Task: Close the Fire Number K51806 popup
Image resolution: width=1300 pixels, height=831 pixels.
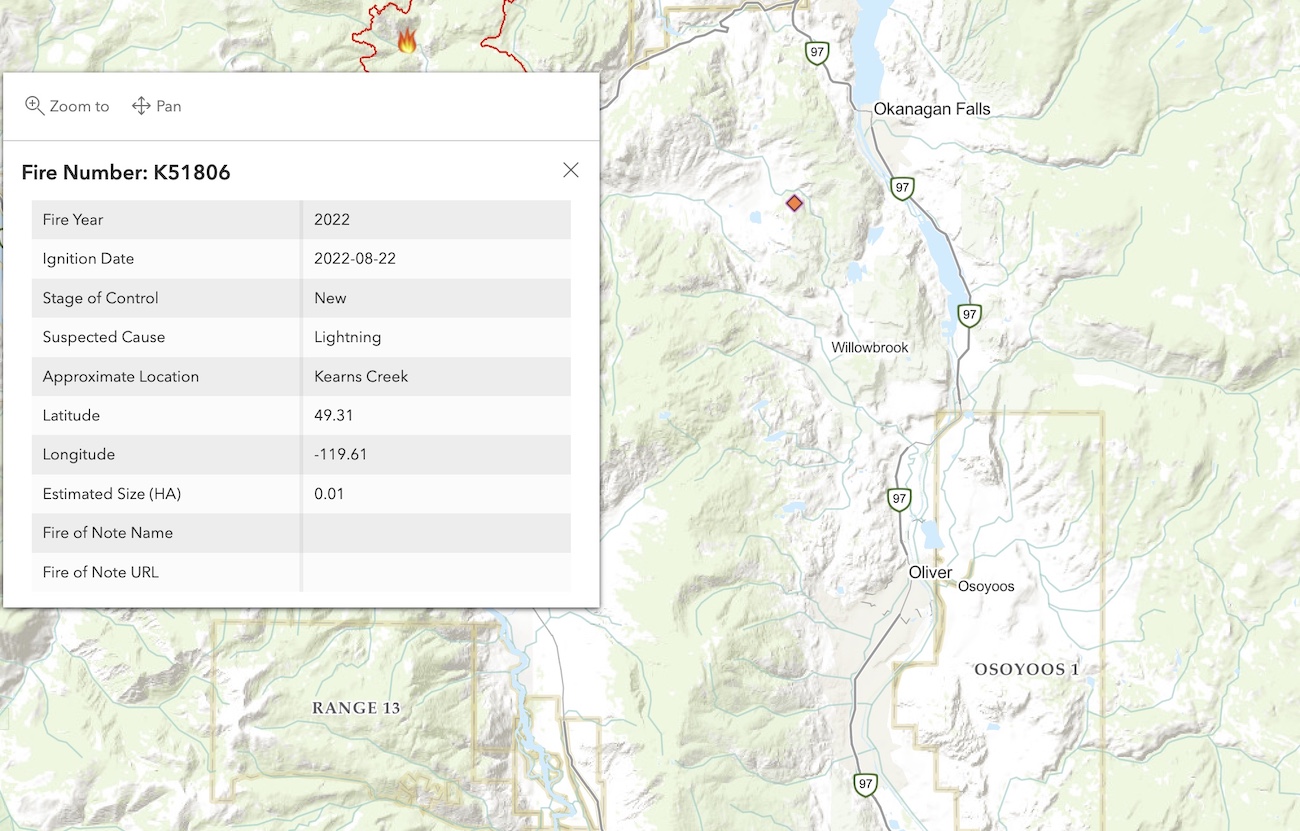Action: pyautogui.click(x=570, y=170)
